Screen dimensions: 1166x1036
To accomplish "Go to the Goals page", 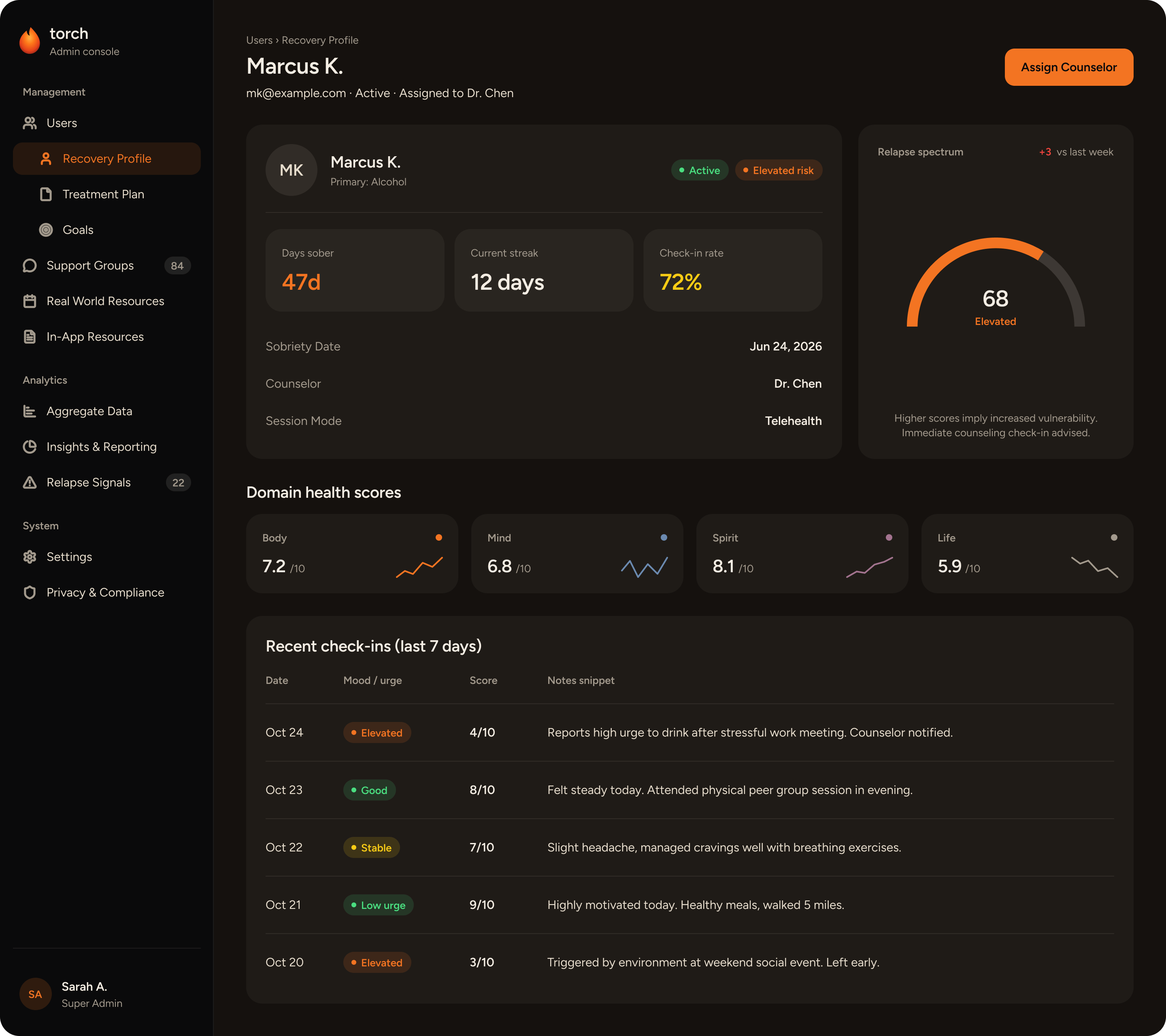I will tap(106, 230).
